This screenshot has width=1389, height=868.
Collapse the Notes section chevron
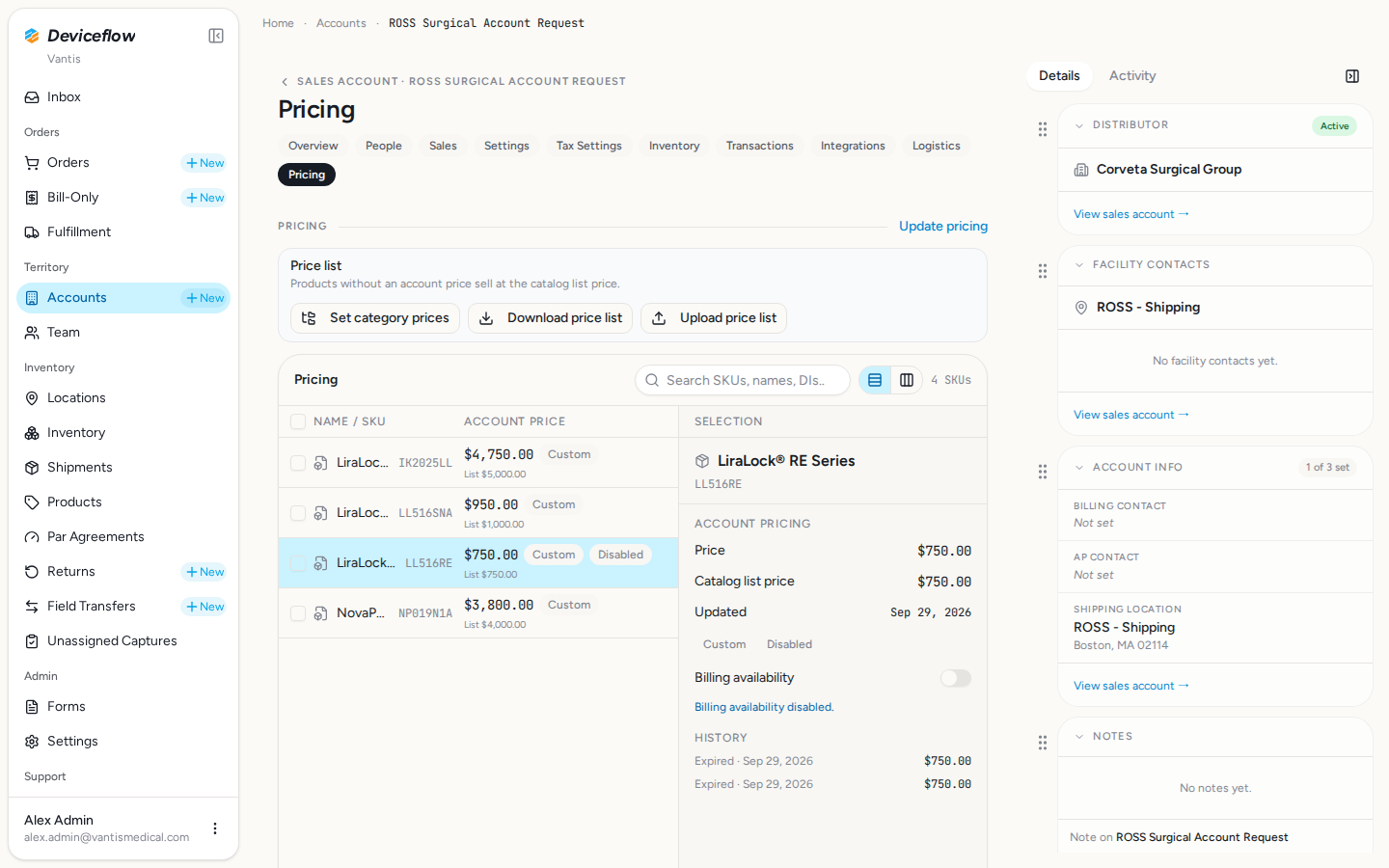point(1079,737)
